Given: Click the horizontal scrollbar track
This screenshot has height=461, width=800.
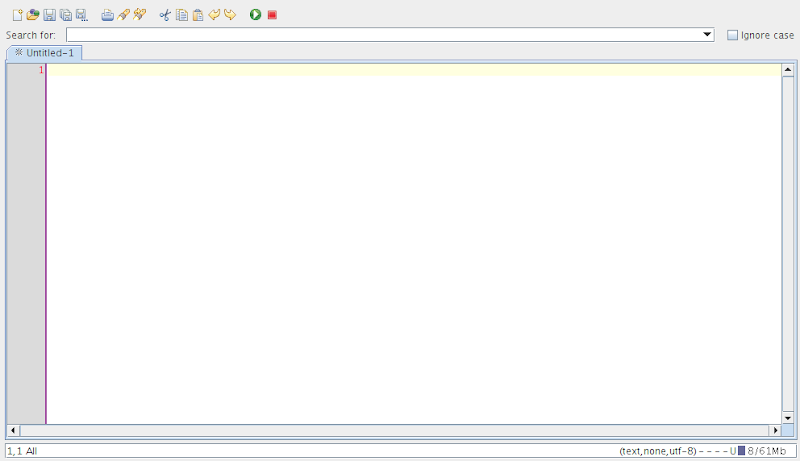Looking at the screenshot, I should [394, 430].
